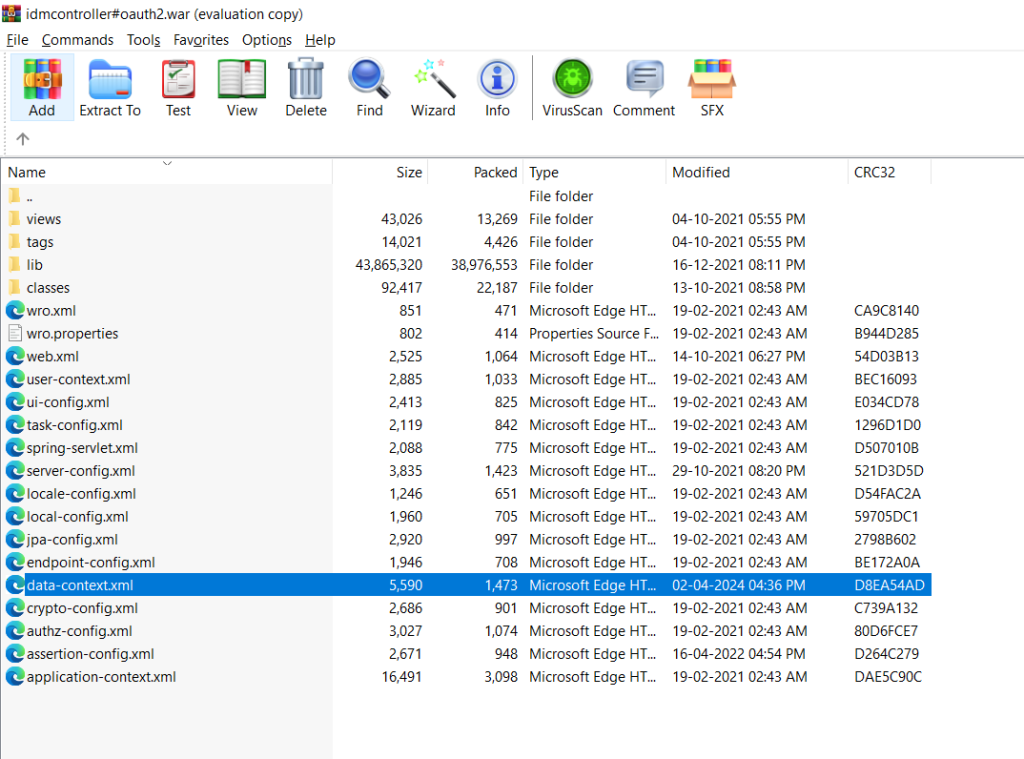Click the SFX toolbar icon
This screenshot has width=1024, height=759.
click(712, 88)
